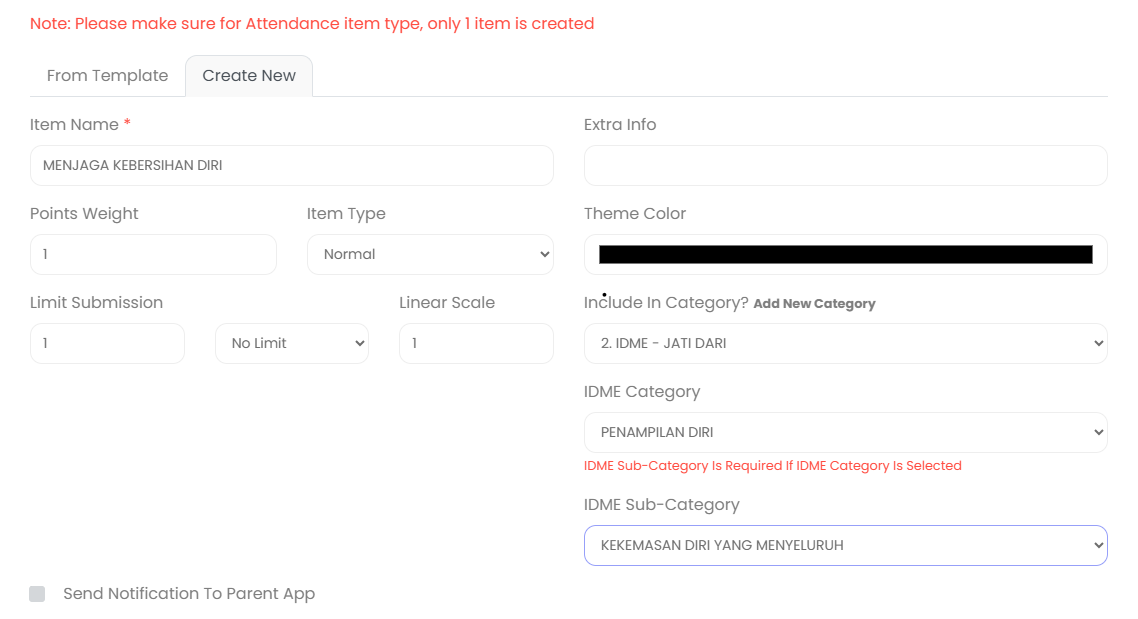Click the Add New Category link
This screenshot has width=1138, height=619.
point(814,304)
